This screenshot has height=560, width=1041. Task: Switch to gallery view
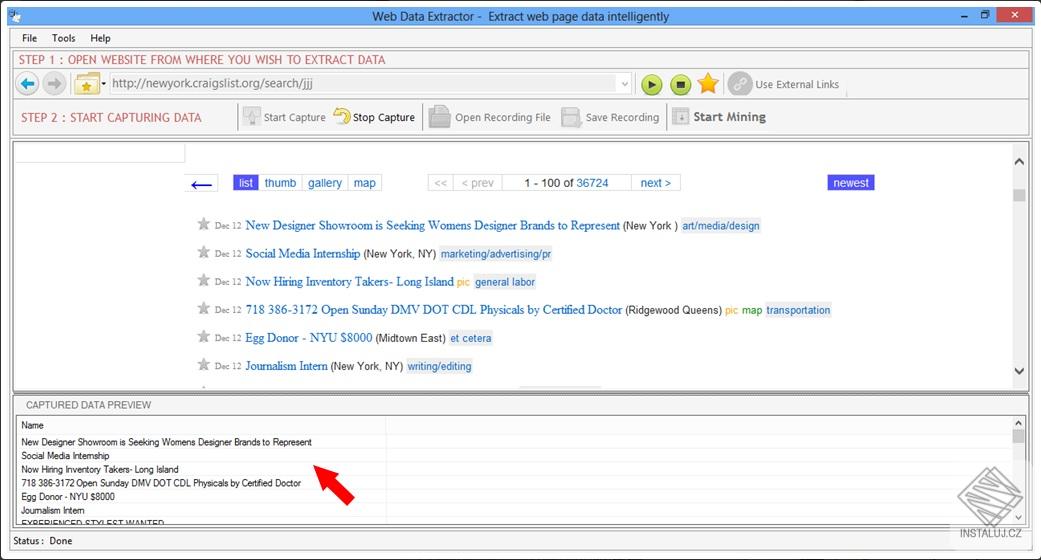tap(325, 183)
